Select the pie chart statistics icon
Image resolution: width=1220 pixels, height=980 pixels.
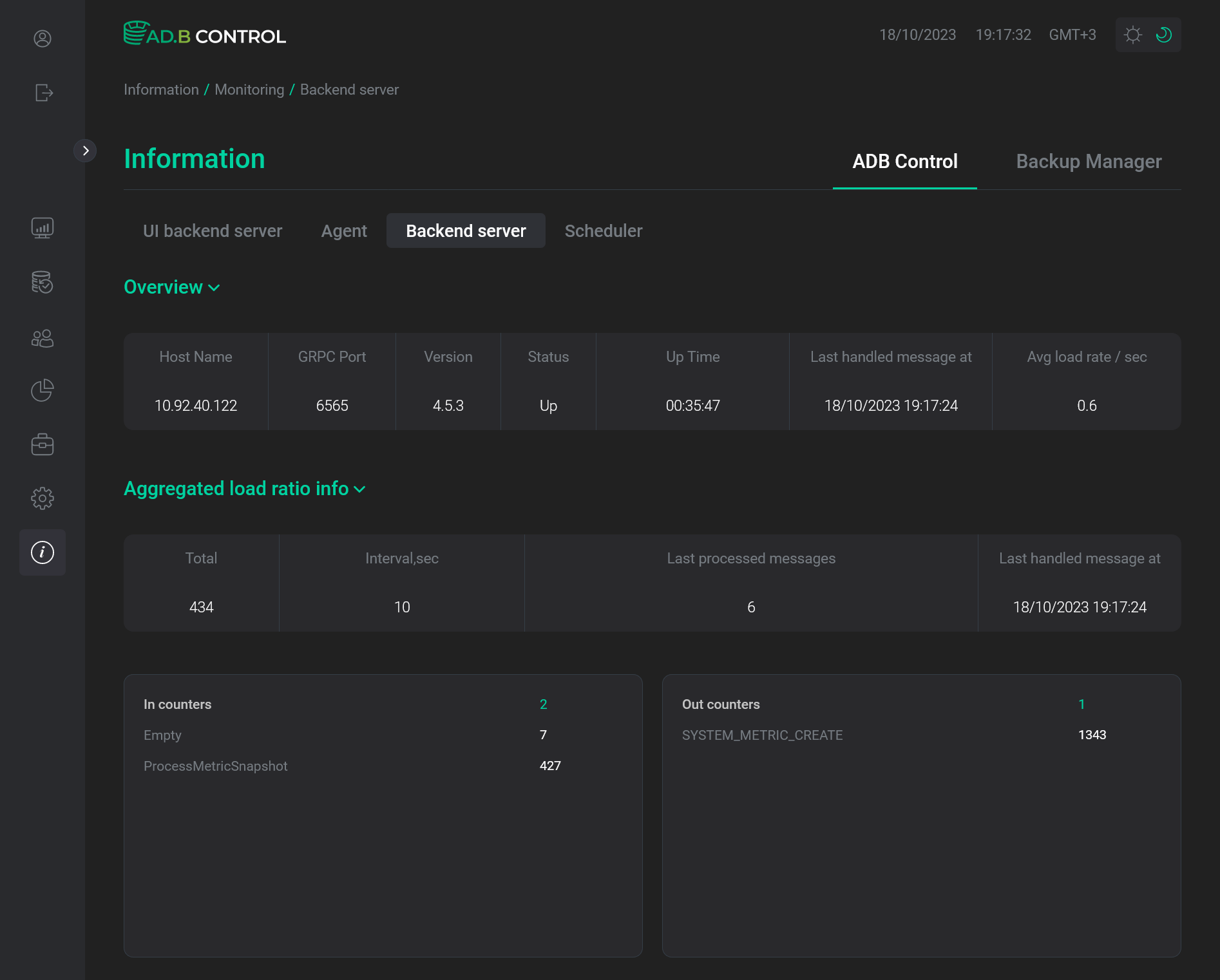click(43, 390)
